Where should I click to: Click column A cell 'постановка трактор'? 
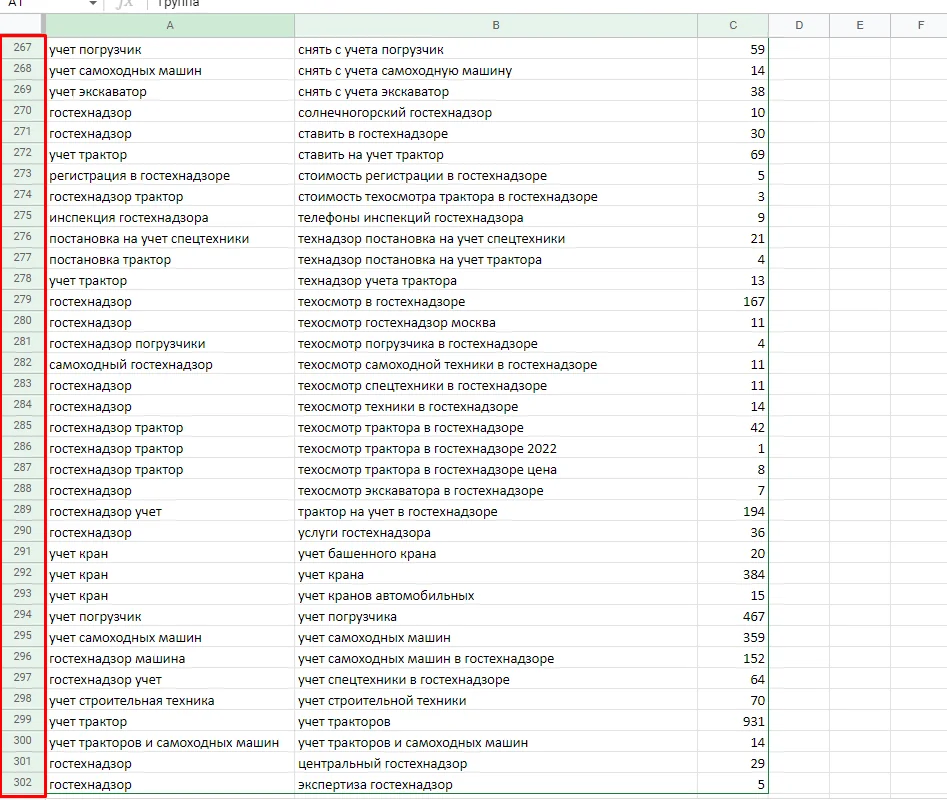170,260
